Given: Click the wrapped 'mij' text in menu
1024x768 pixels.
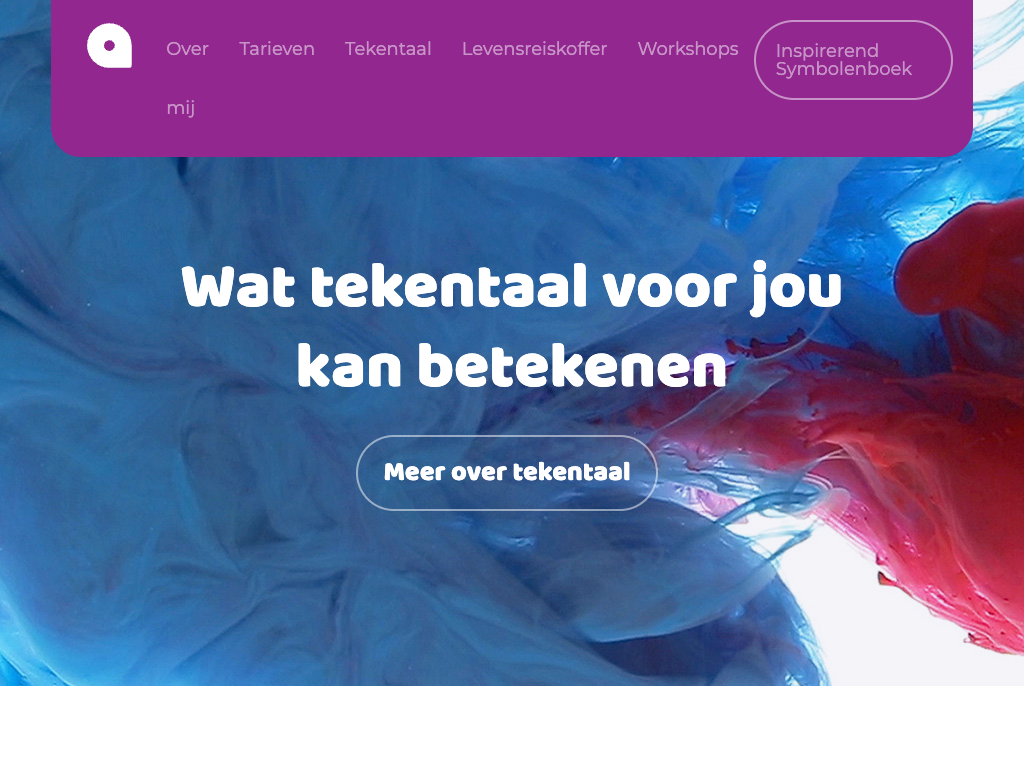Looking at the screenshot, I should (x=181, y=108).
